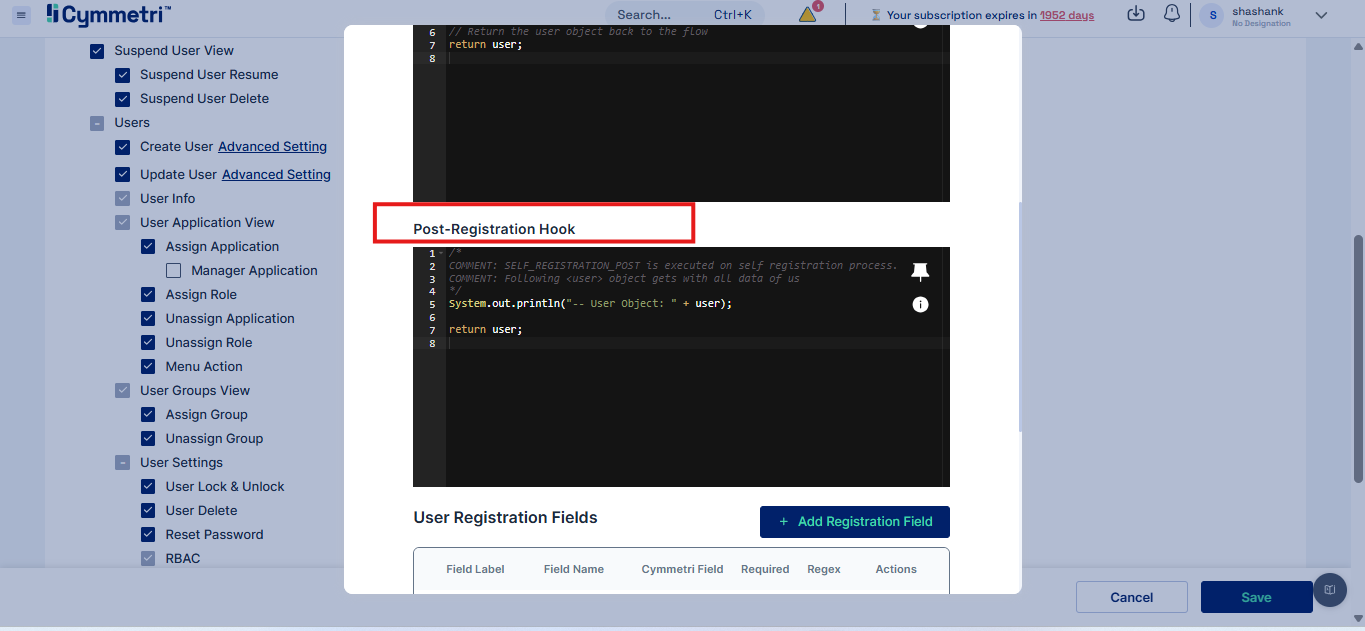Screen dimensions: 1365x631
Task: Click the Field Name column header
Action: pos(574,569)
